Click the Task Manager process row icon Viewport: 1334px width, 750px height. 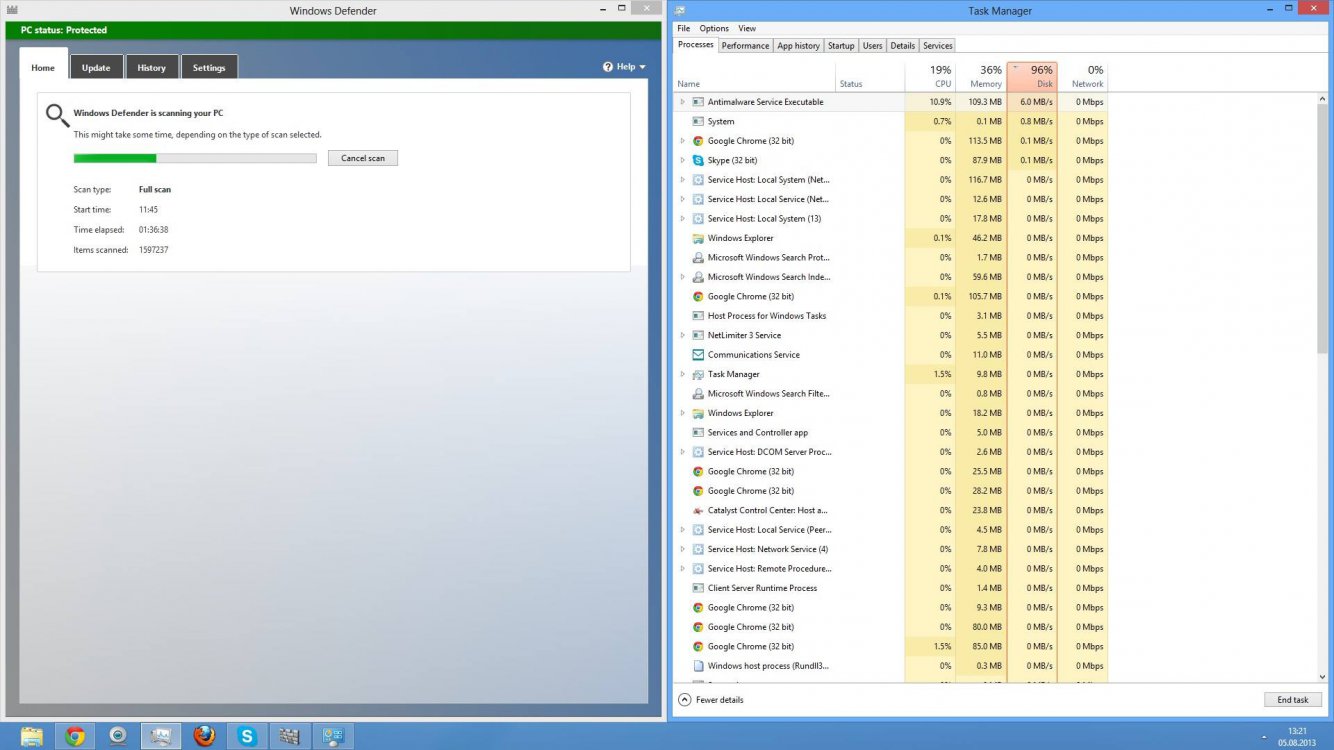tap(698, 374)
